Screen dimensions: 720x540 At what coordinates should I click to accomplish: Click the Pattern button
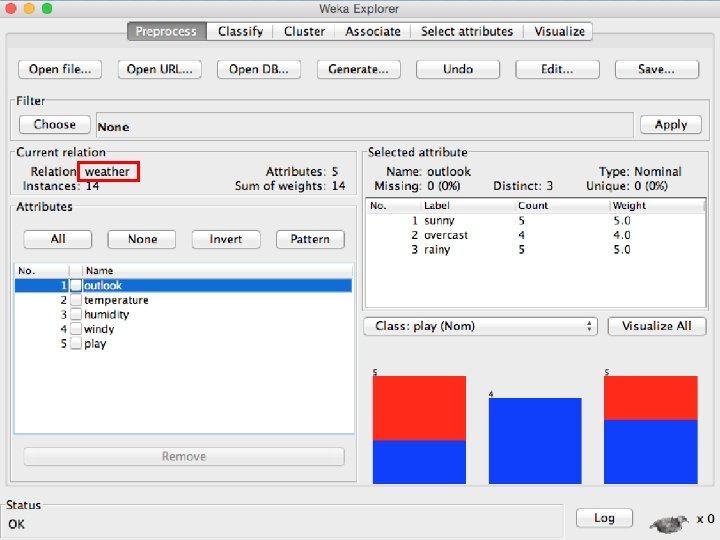tap(310, 239)
